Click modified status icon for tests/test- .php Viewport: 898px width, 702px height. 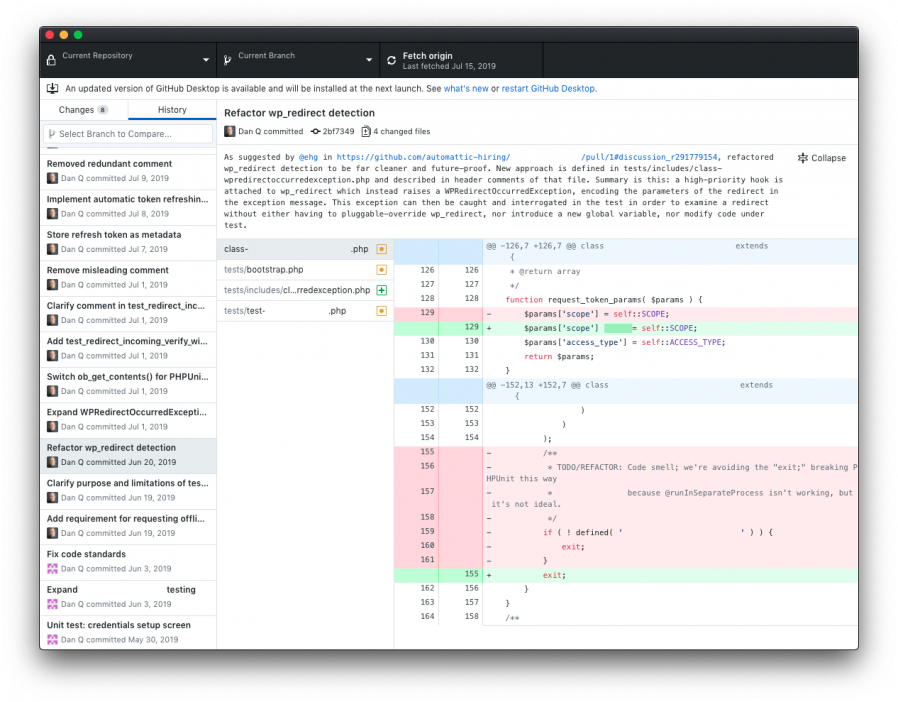pyautogui.click(x=381, y=311)
